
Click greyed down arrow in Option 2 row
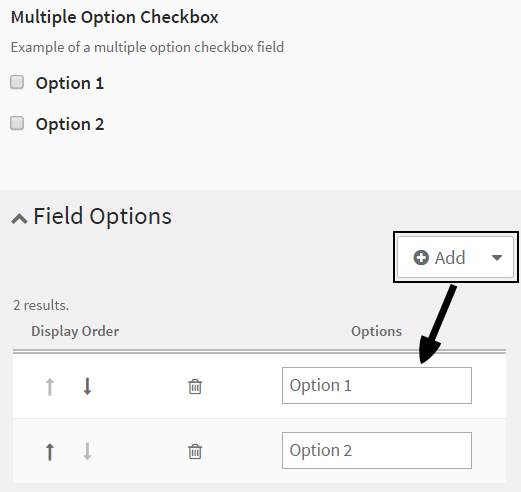tap(87, 451)
